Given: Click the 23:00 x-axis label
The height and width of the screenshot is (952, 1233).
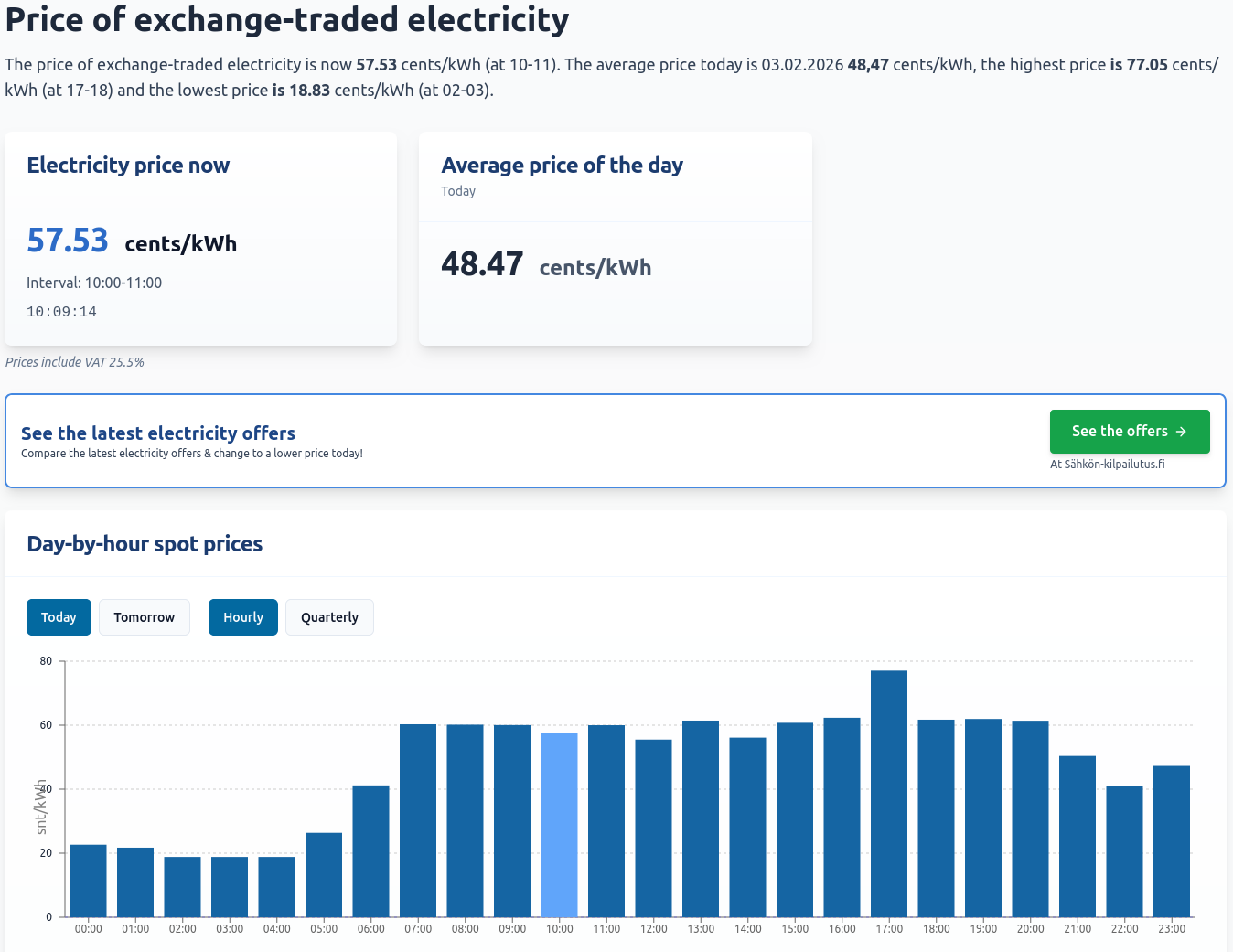Looking at the screenshot, I should 1172,929.
